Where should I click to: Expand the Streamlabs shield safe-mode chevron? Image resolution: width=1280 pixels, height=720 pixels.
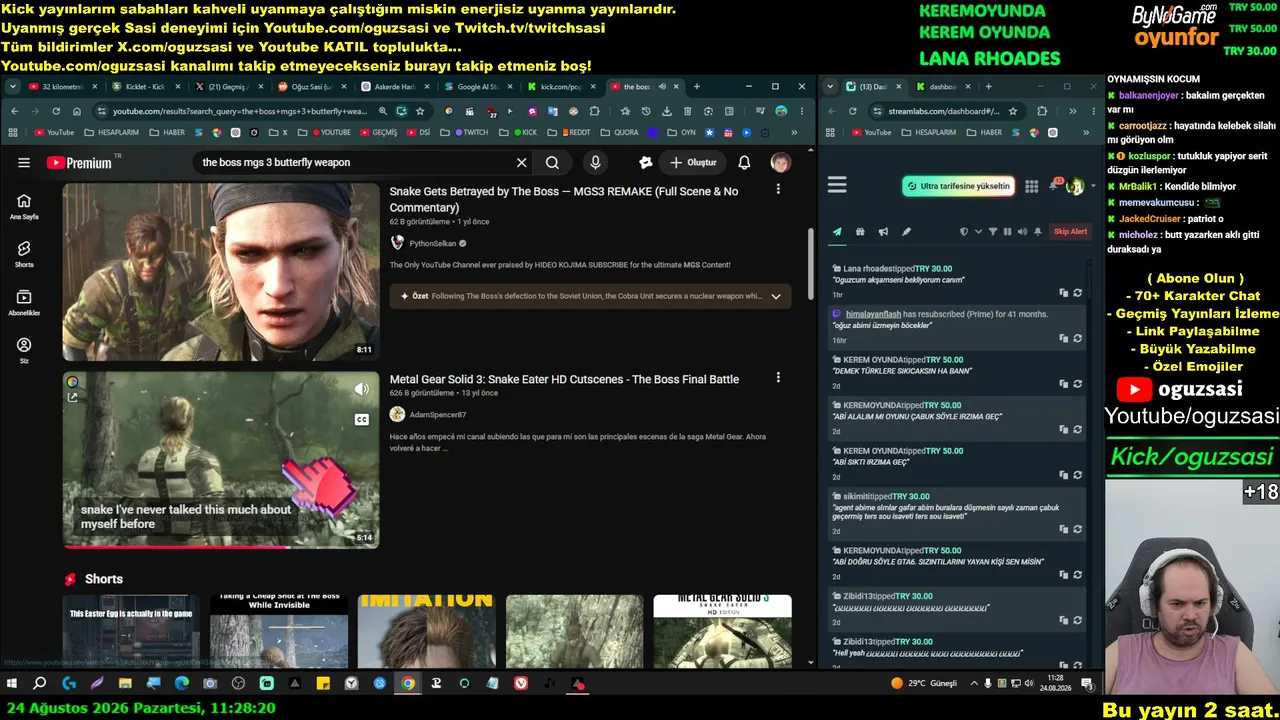point(976,232)
